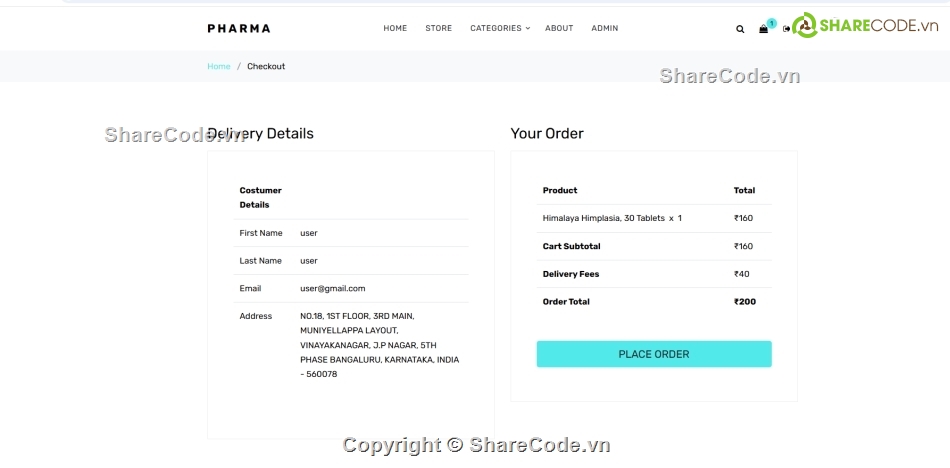Click the ₹200 order total amount
The width and height of the screenshot is (950, 468).
[x=744, y=301]
